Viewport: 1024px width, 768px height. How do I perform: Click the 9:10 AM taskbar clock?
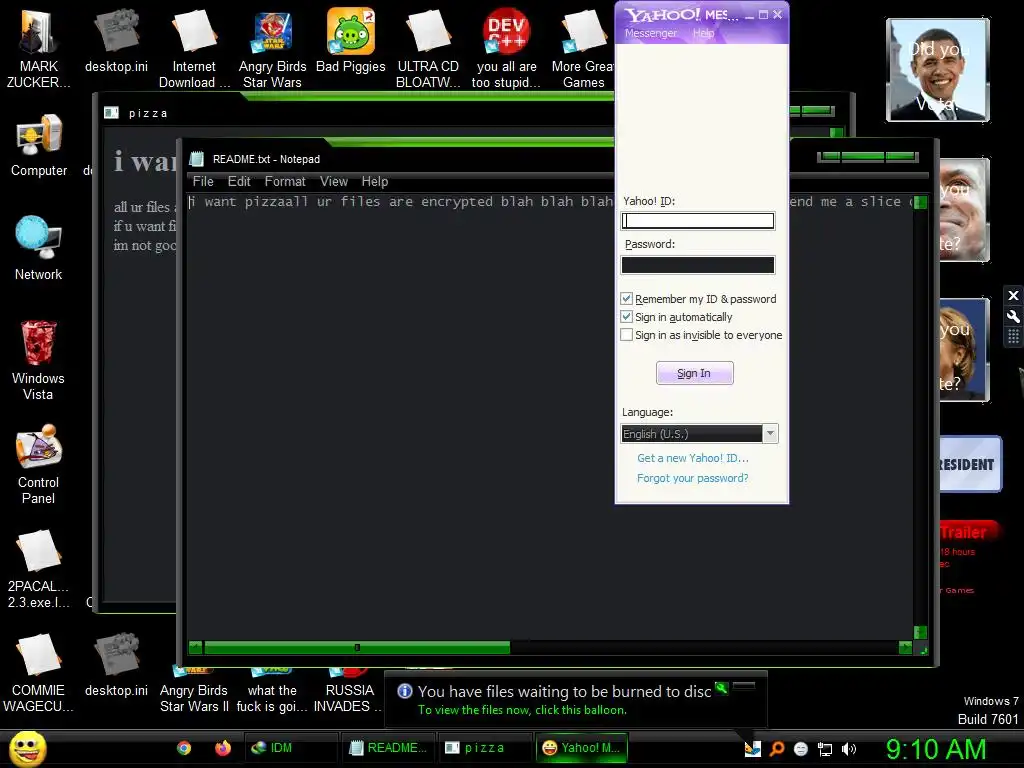[936, 749]
